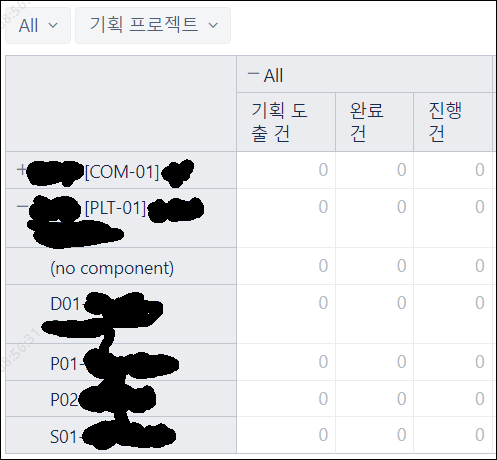The height and width of the screenshot is (460, 497).
Task: Select the P01 component row
Action: [121, 362]
